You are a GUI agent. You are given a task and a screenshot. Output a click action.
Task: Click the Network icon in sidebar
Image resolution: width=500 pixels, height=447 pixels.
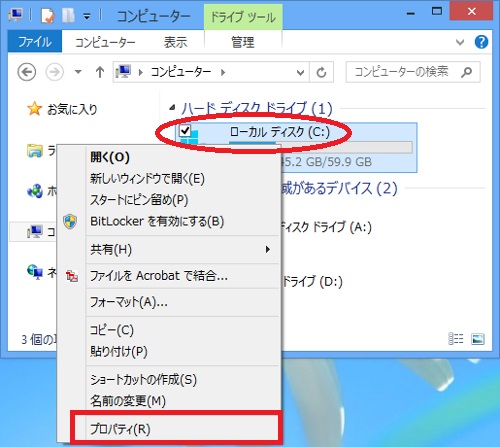click(35, 272)
